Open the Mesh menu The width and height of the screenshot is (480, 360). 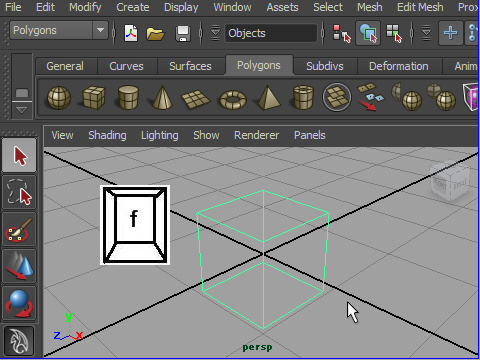(370, 7)
